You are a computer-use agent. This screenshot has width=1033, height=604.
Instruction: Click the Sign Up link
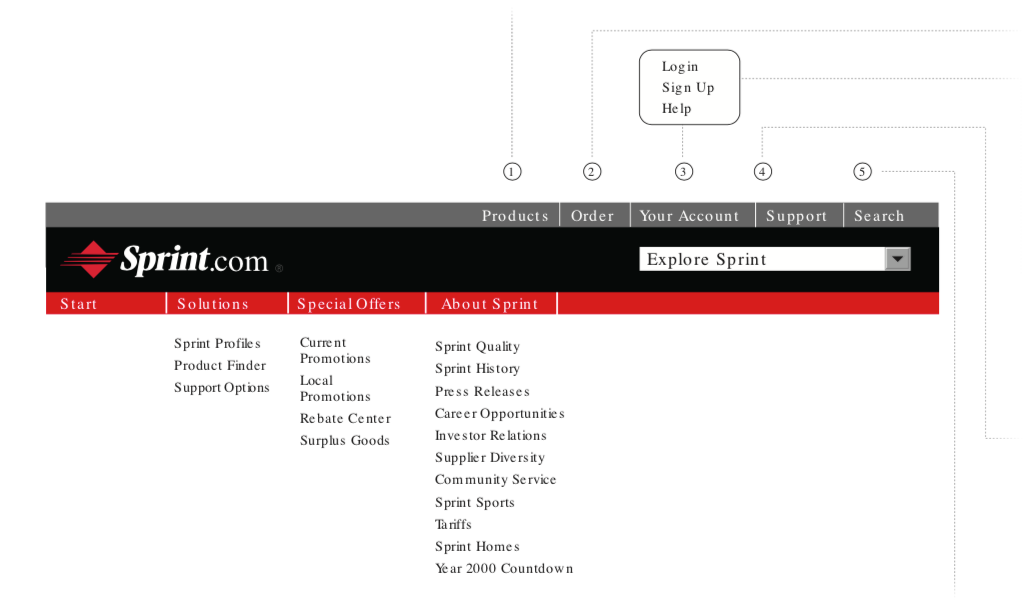(x=688, y=88)
